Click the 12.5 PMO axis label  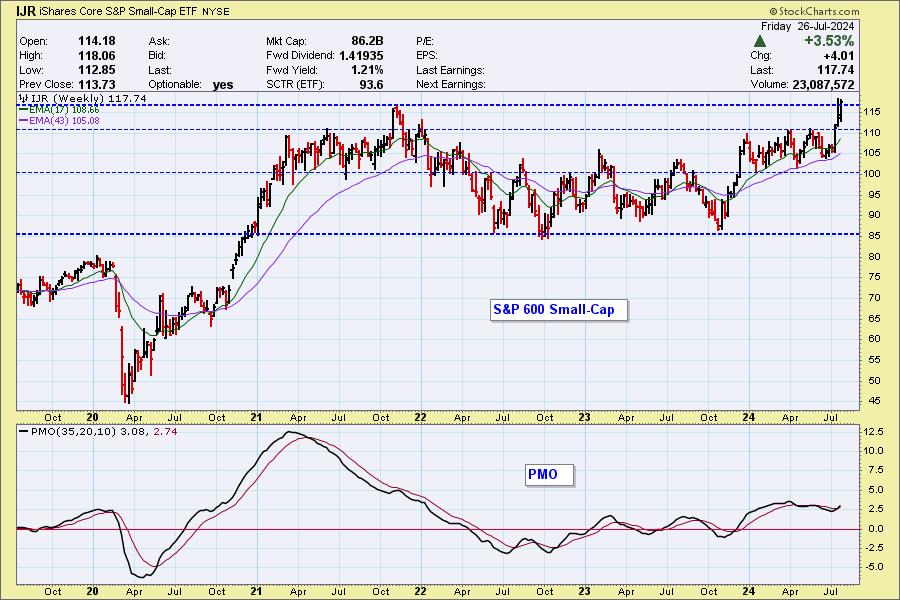point(872,432)
